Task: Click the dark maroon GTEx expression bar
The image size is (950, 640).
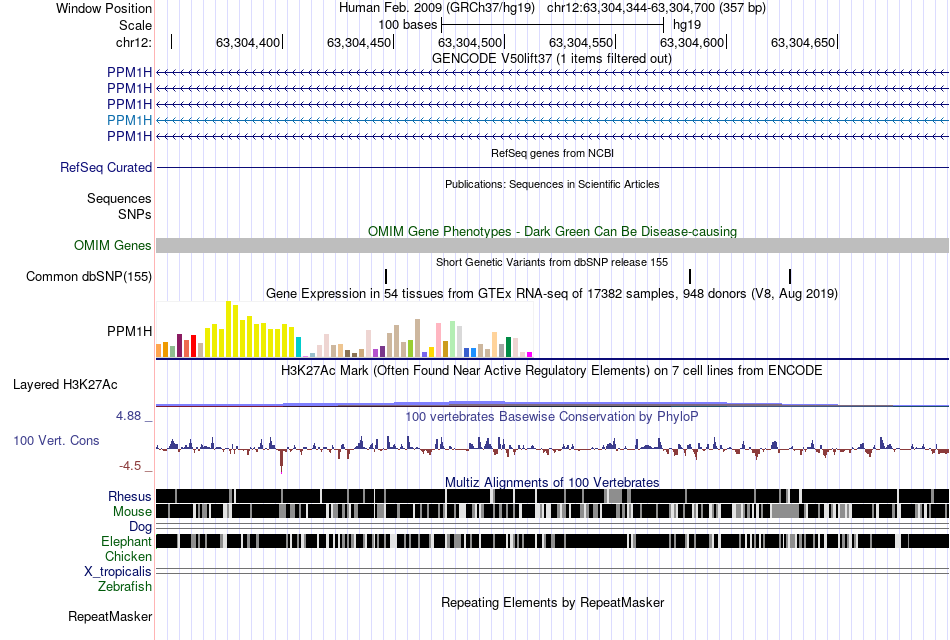Action: point(179,345)
